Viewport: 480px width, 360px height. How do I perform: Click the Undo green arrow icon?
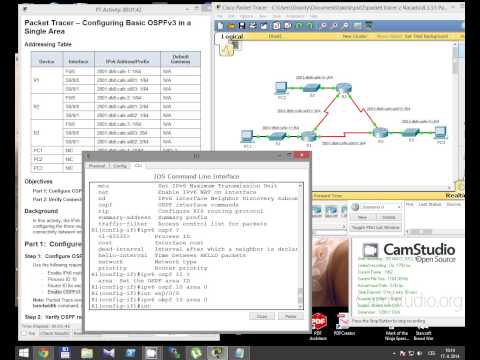(299, 26)
